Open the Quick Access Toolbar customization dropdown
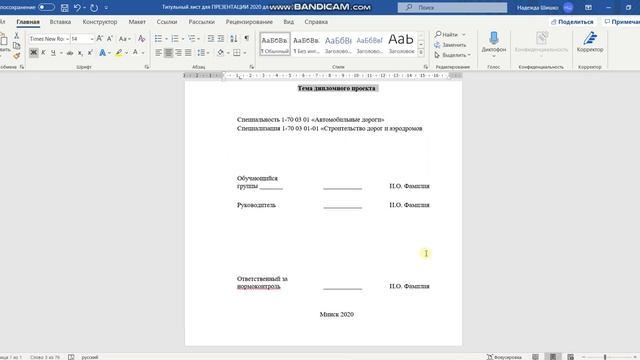The width and height of the screenshot is (640, 360). (106, 7)
